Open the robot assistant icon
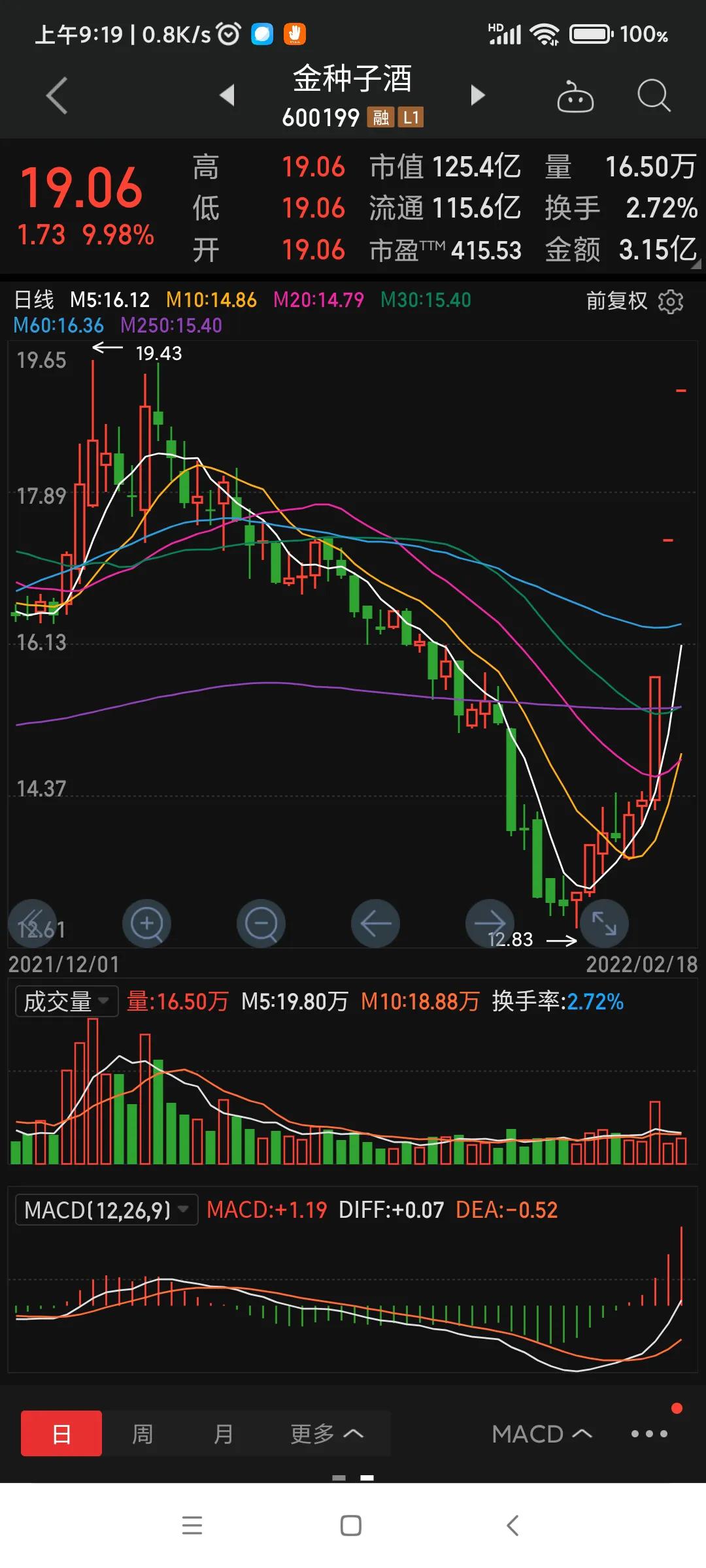Image resolution: width=706 pixels, height=1568 pixels. click(575, 97)
